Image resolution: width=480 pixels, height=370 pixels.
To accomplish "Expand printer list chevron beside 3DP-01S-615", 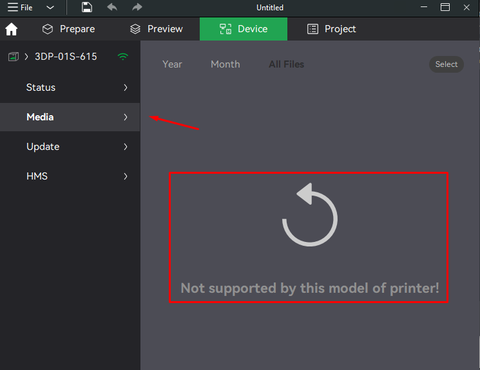I will click(26, 57).
